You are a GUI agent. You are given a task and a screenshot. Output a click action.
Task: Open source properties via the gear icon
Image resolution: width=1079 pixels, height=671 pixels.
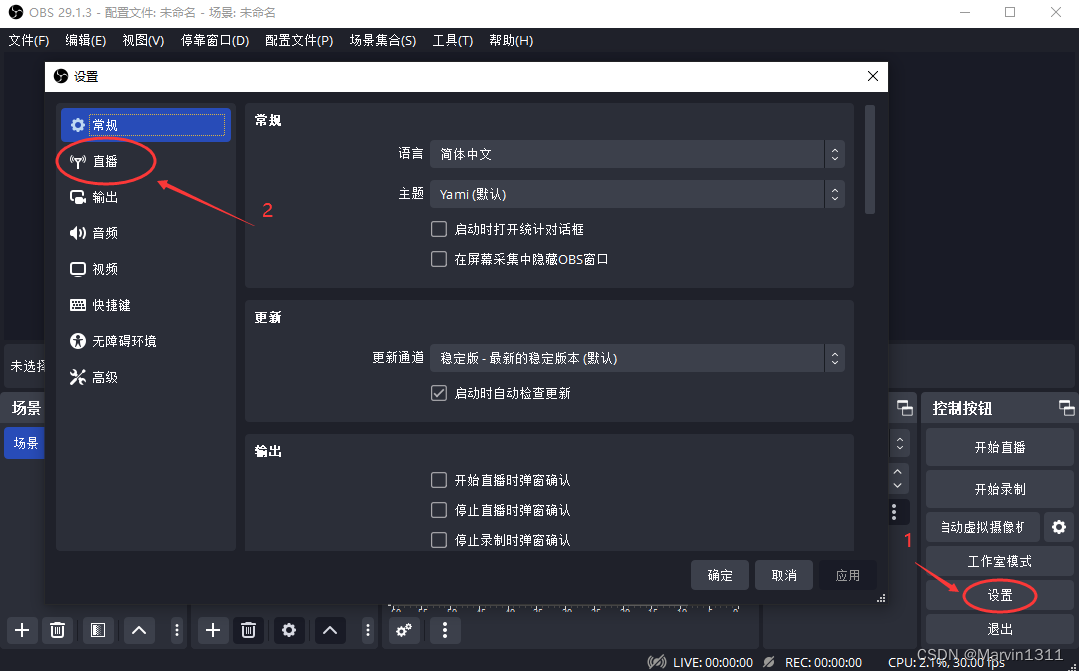(288, 630)
